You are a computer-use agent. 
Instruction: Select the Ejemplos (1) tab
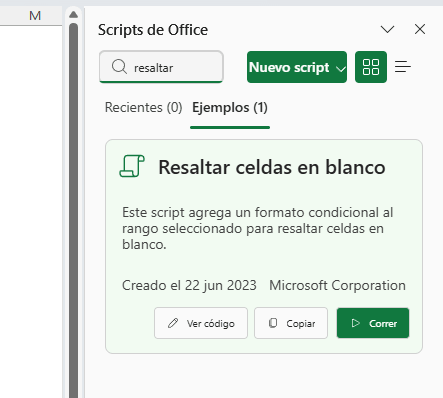[230, 108]
